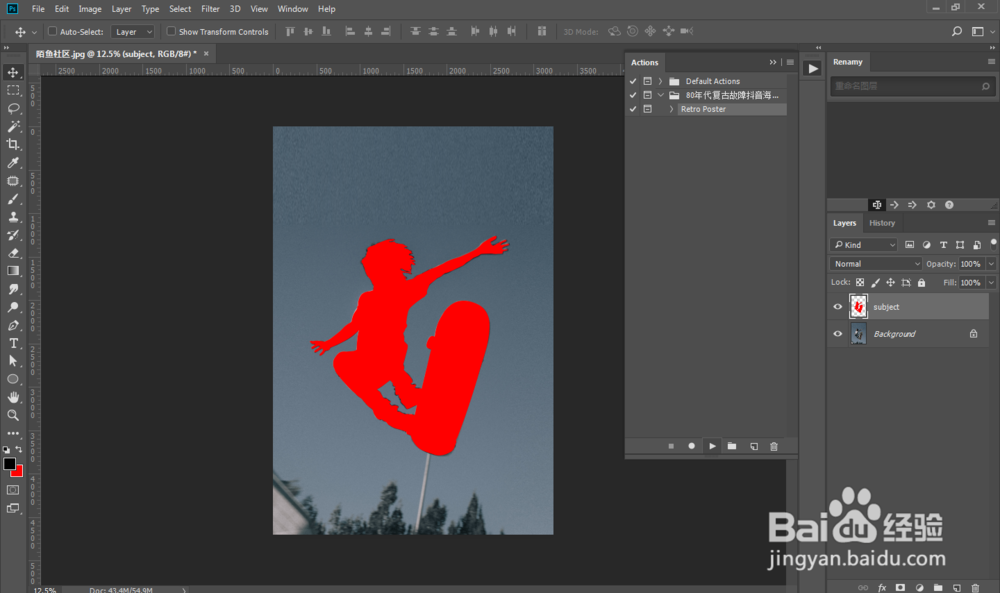
Task: Open Auto-Select Layer dropdown
Action: coord(133,32)
